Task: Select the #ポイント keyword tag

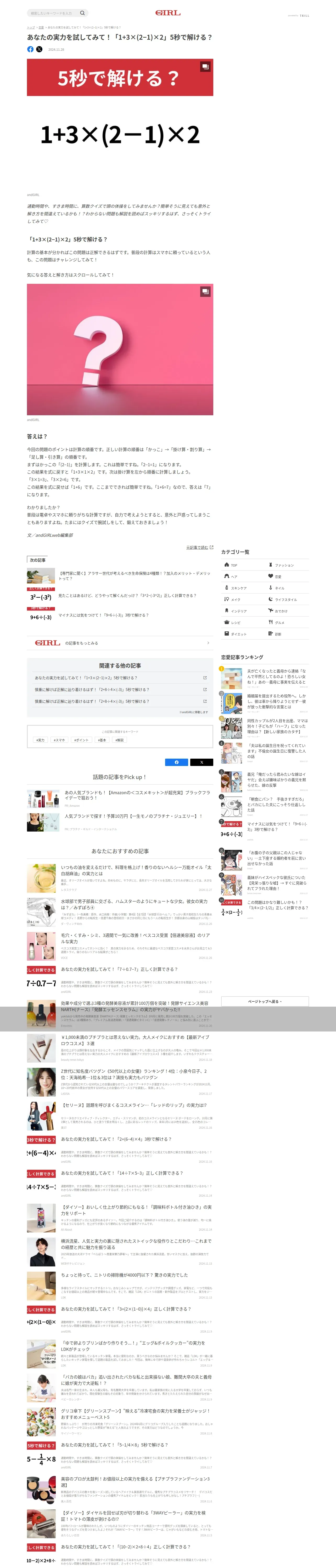Action: click(x=82, y=740)
